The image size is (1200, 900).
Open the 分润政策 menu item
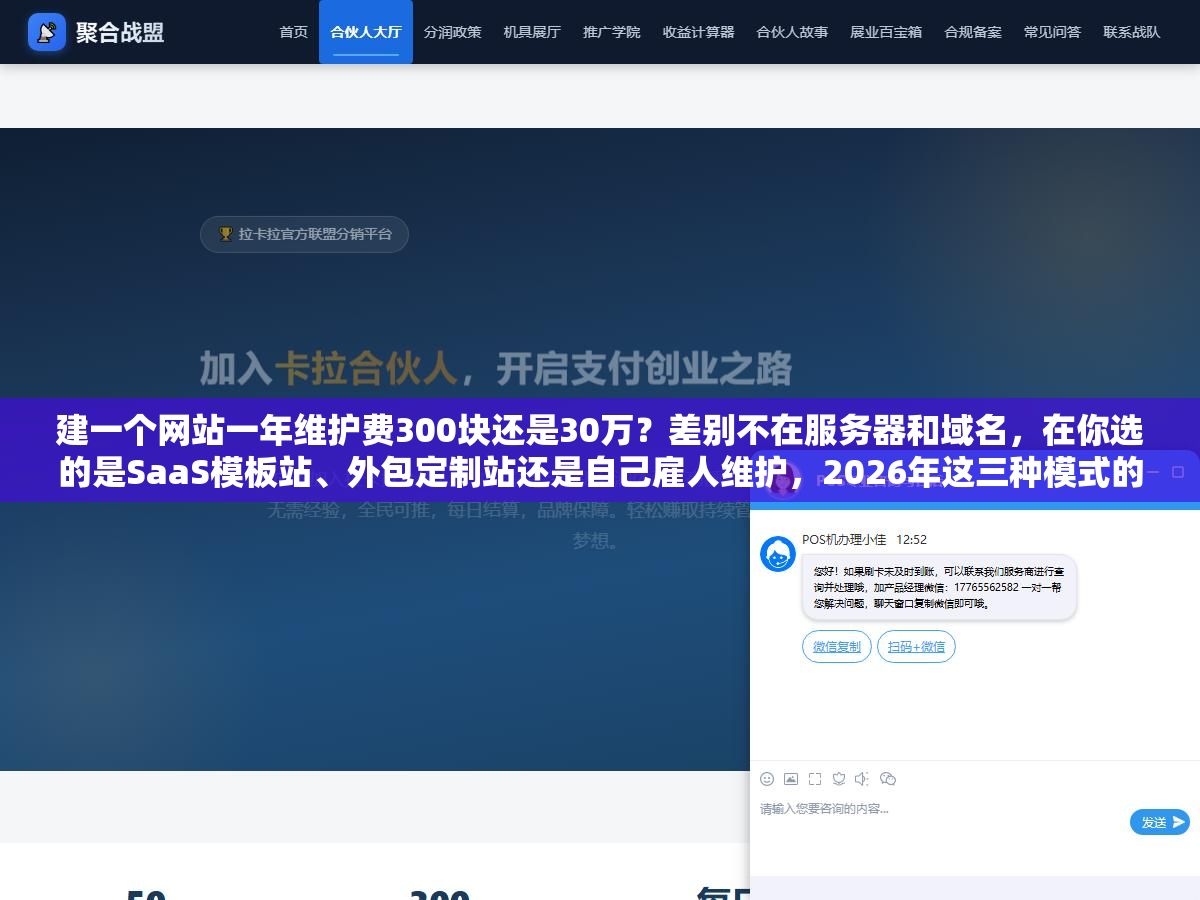(452, 32)
